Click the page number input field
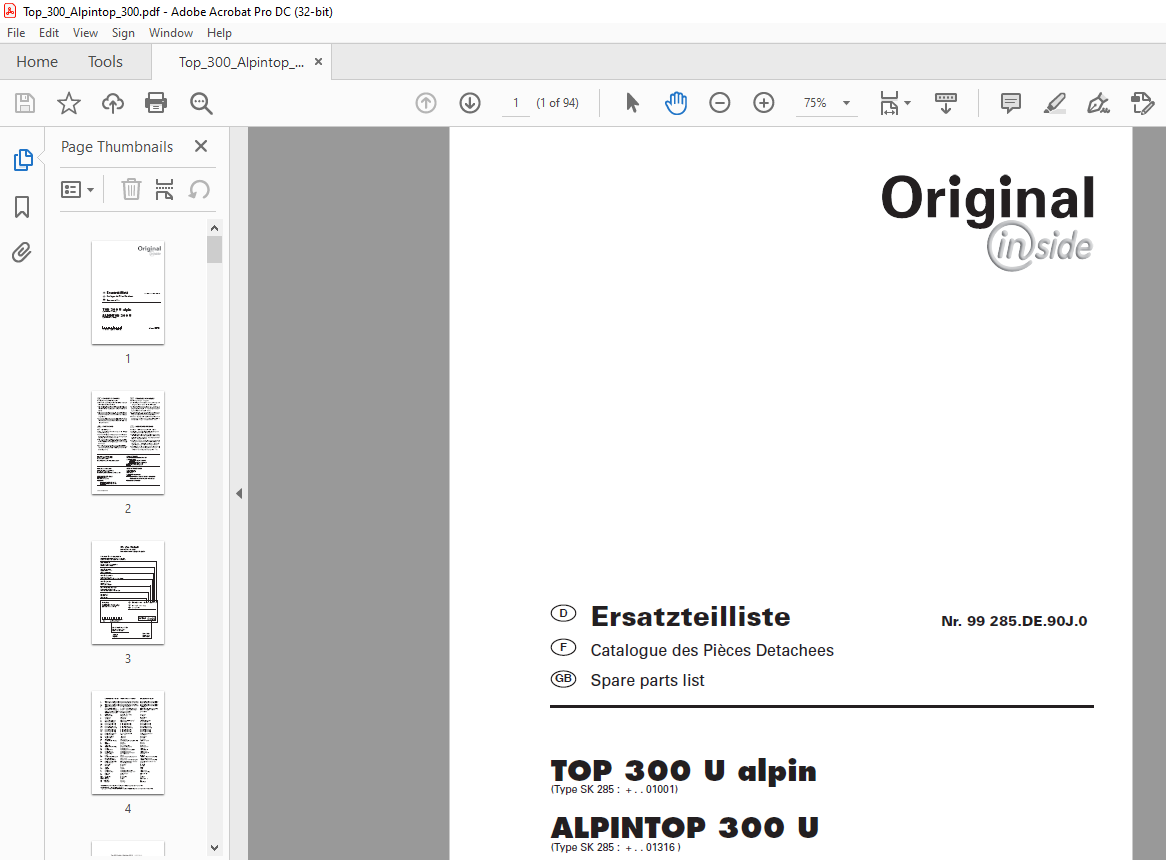The width and height of the screenshot is (1166, 860). pos(515,103)
